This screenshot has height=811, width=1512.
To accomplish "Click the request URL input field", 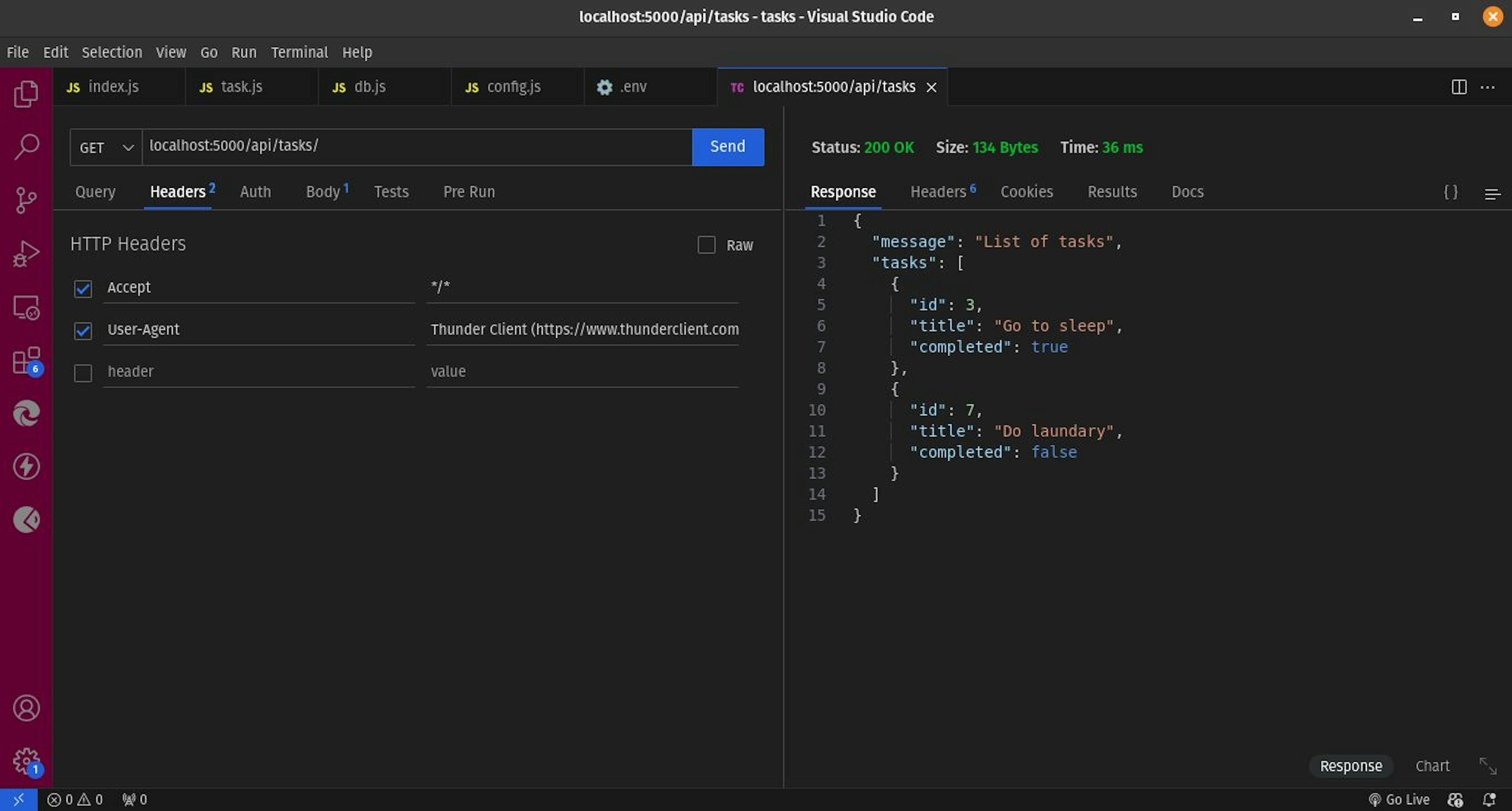I will click(417, 146).
